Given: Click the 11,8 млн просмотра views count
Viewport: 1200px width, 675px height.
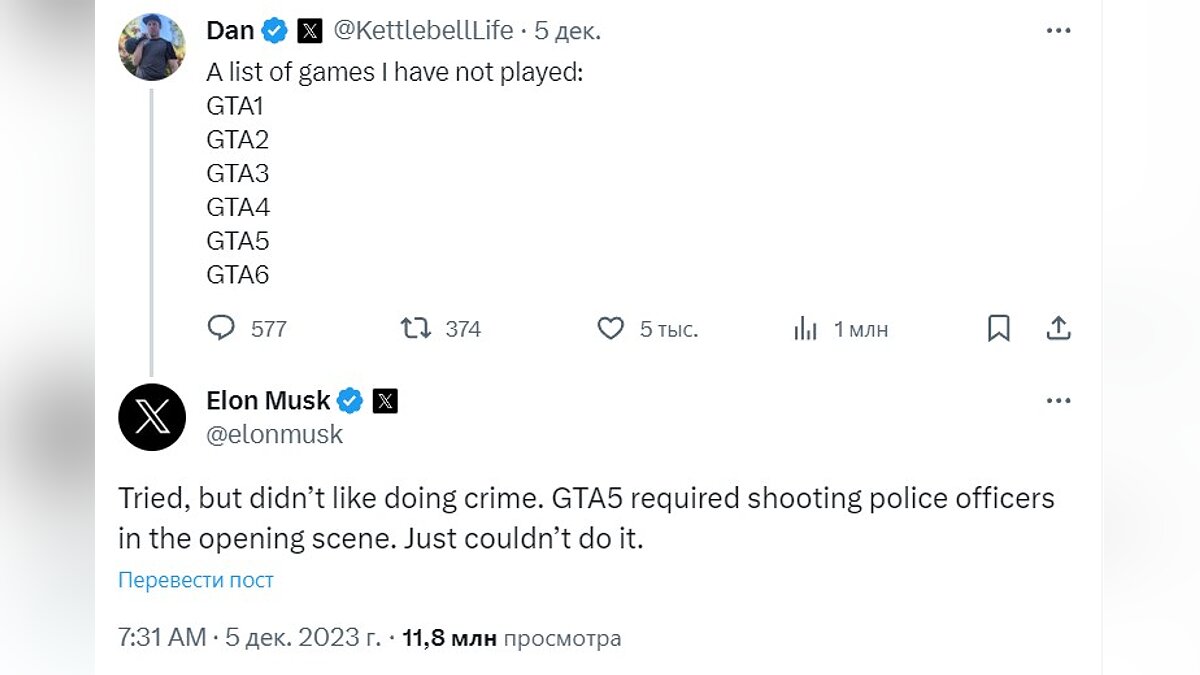Looking at the screenshot, I should click(511, 638).
